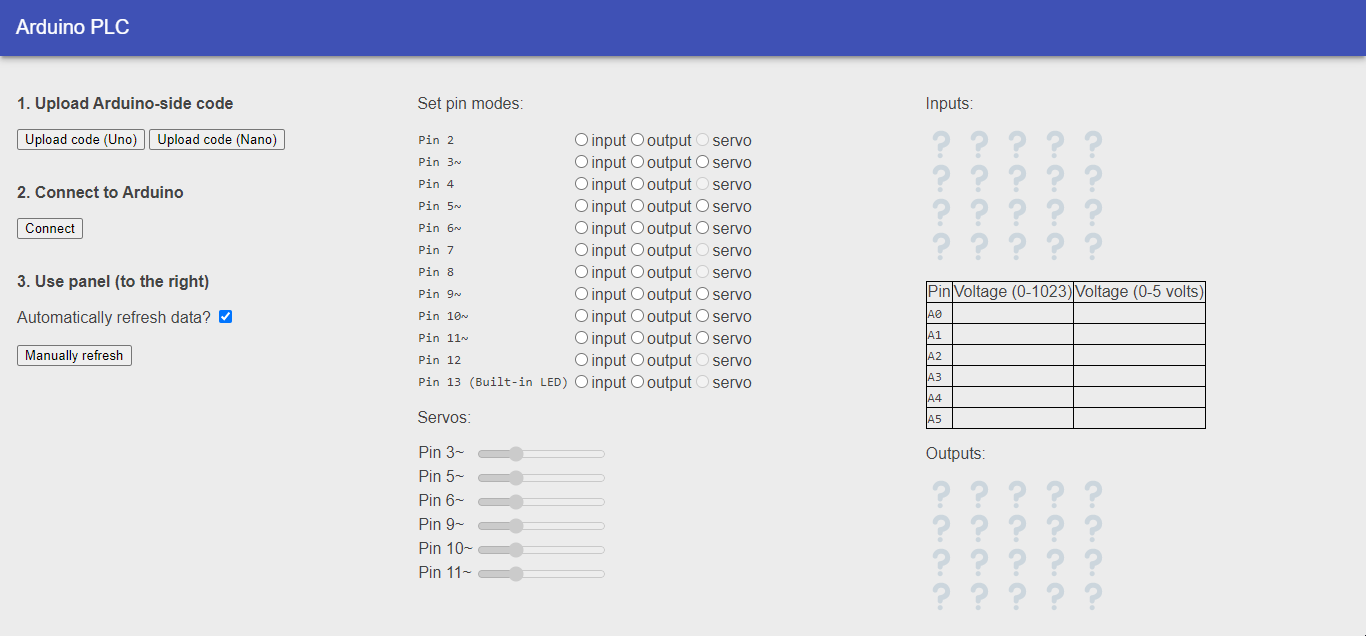Click the Manually refresh button
This screenshot has width=1366, height=636.
pos(74,355)
